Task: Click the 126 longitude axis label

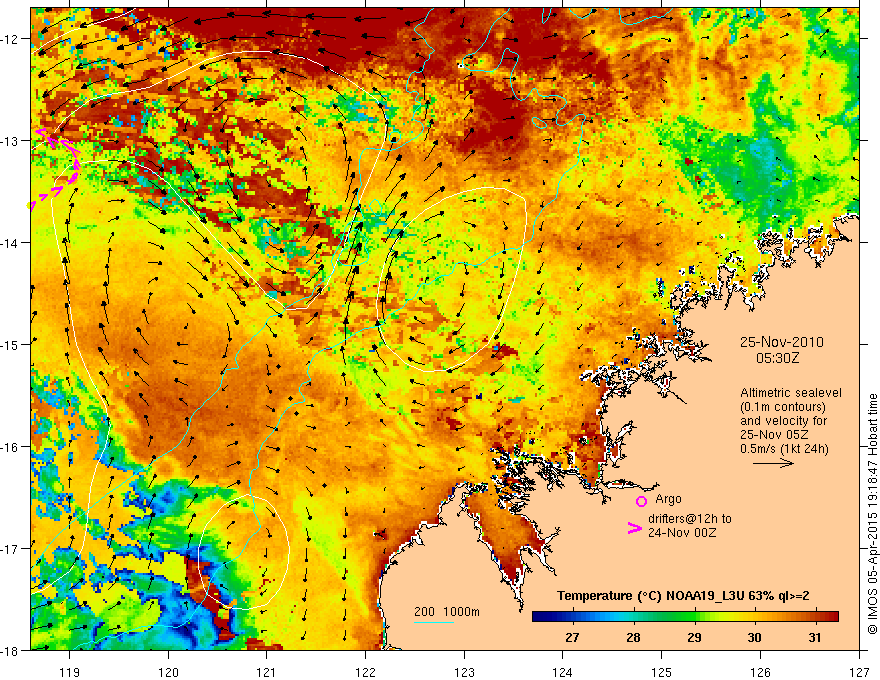Action: tap(760, 672)
